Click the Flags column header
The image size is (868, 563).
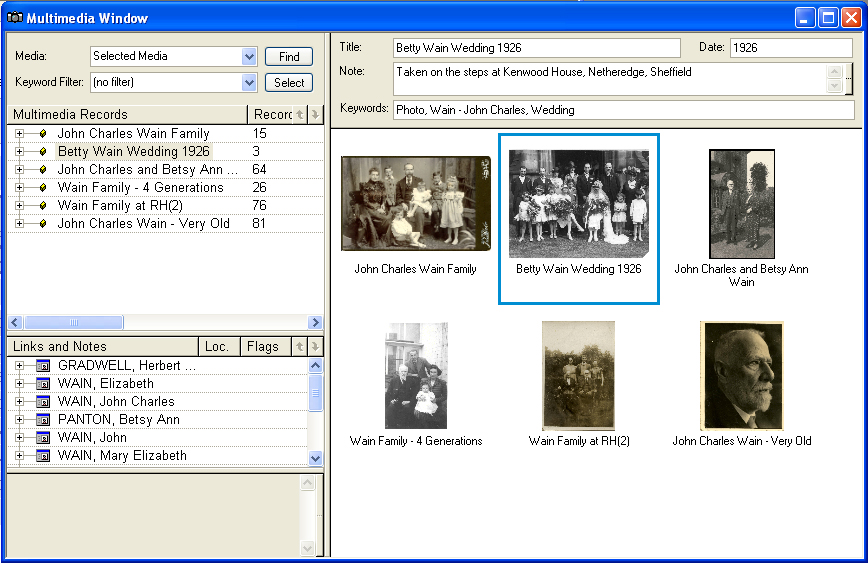click(263, 347)
